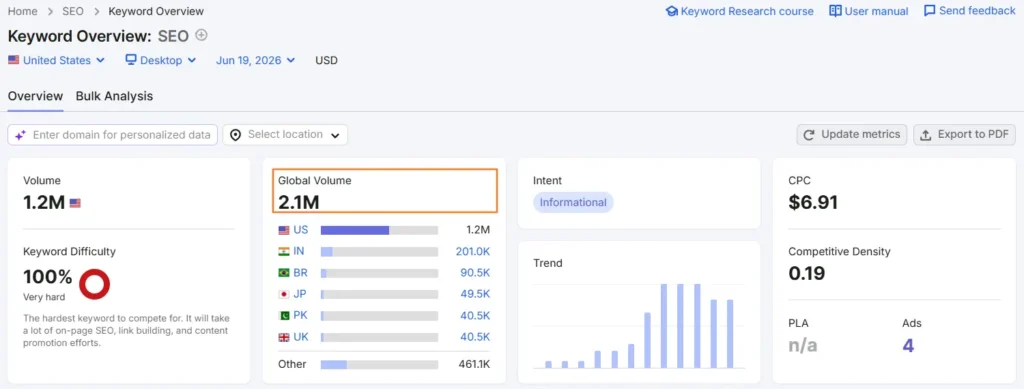Click the US flag in Global Volume list
The image size is (1024, 389).
(x=283, y=230)
